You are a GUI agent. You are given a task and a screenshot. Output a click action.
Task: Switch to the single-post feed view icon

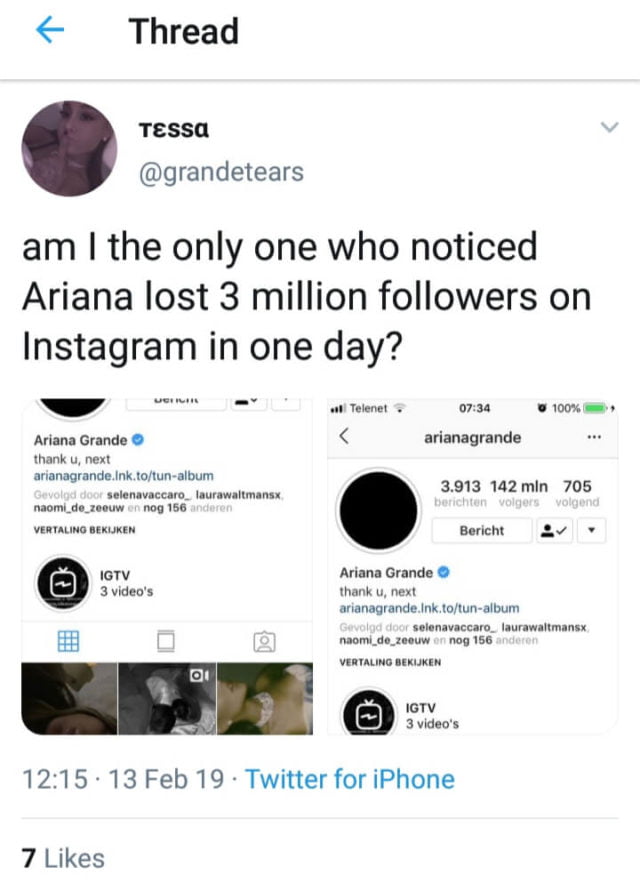pos(166,639)
